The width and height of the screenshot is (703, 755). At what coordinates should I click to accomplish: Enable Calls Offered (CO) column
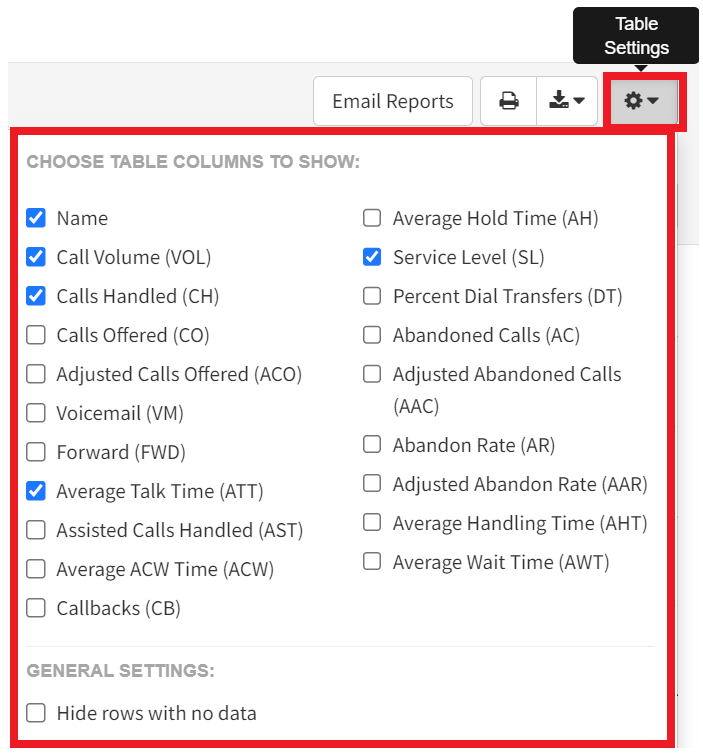tap(36, 335)
